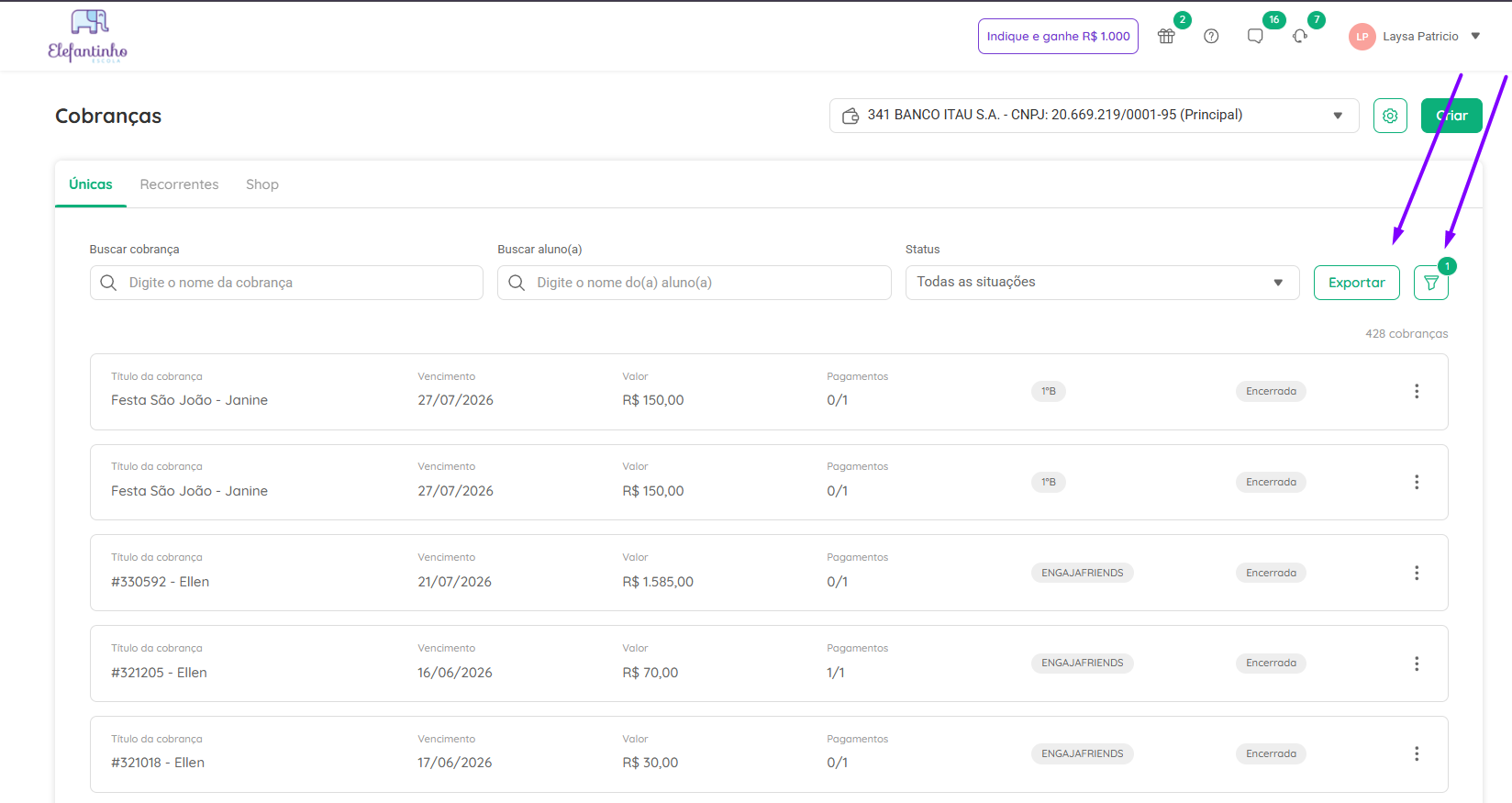
Task: Click Encerrada status badge on #321205 row
Action: coord(1271,663)
